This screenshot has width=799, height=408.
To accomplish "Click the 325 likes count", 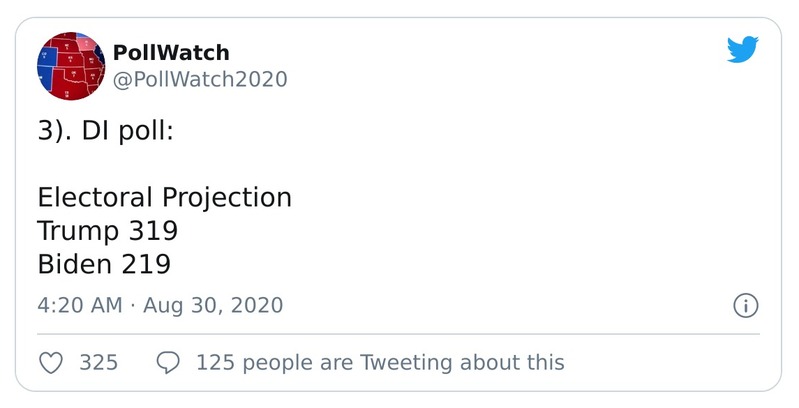I will click(98, 362).
